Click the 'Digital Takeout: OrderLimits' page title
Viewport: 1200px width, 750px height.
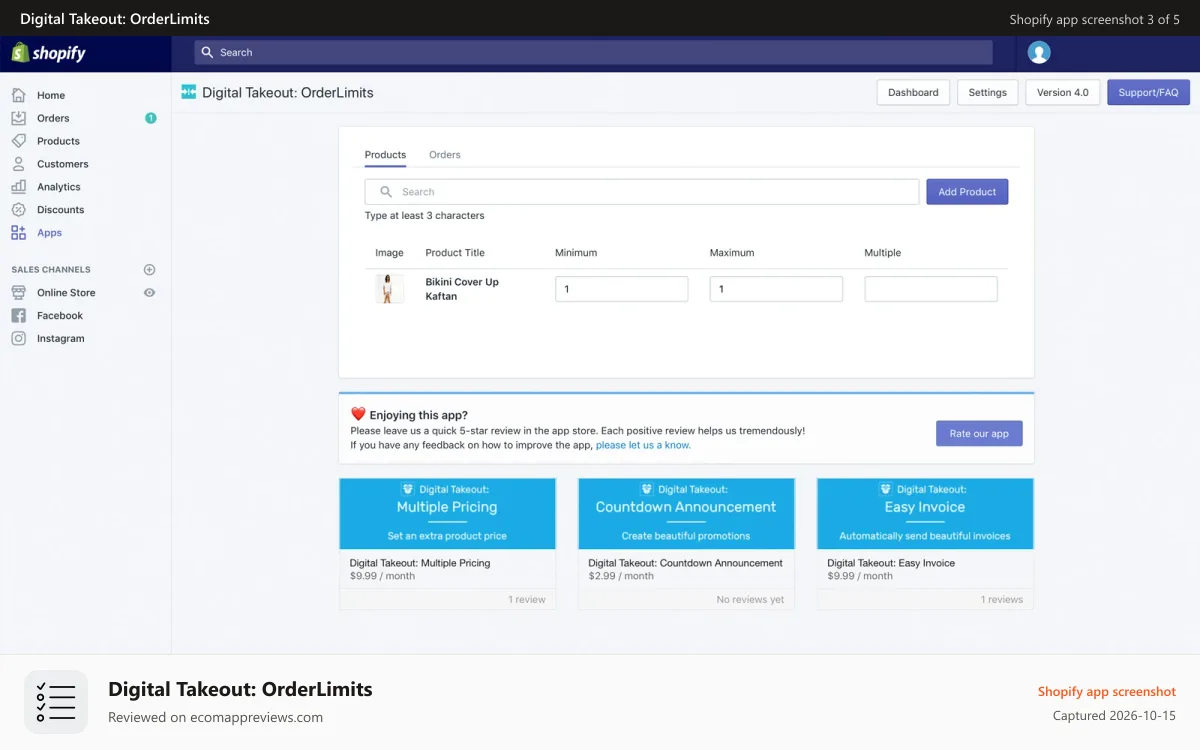click(288, 93)
